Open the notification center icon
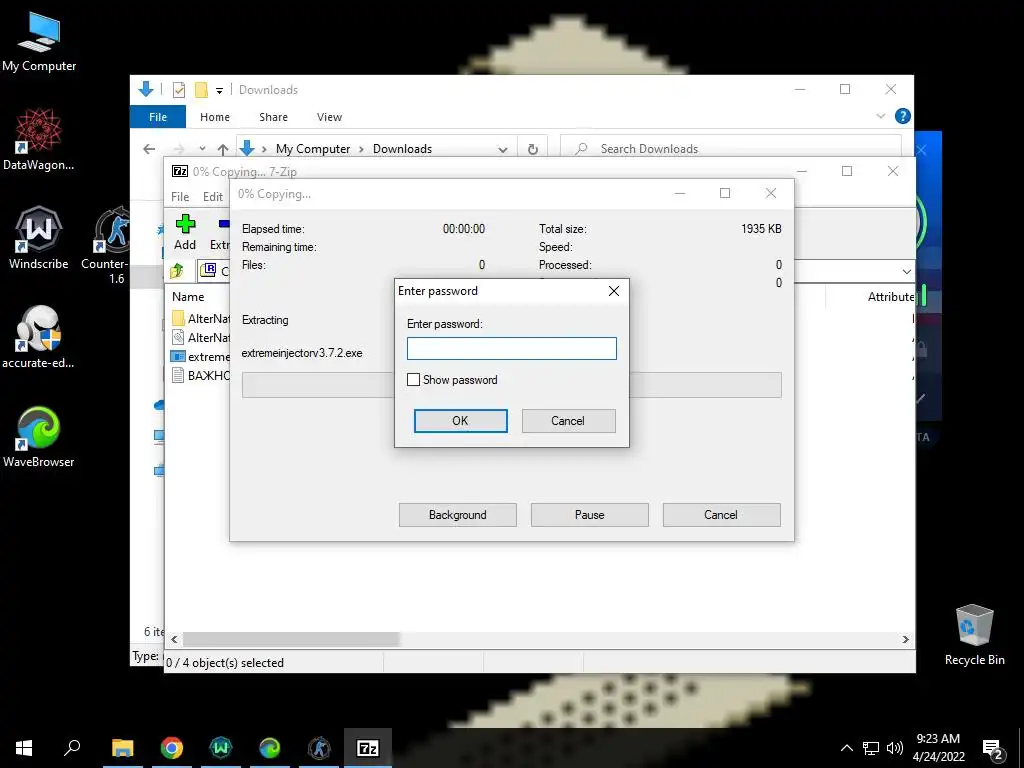The image size is (1024, 768). [993, 749]
